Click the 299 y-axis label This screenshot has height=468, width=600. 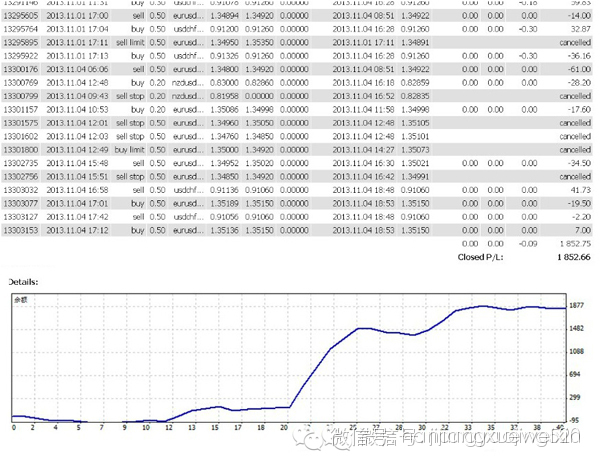tap(575, 397)
